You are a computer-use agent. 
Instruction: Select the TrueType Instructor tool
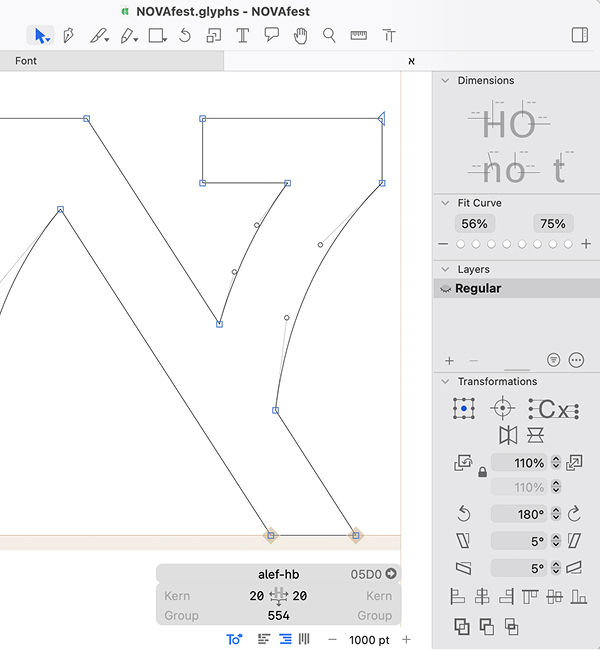tap(389, 36)
